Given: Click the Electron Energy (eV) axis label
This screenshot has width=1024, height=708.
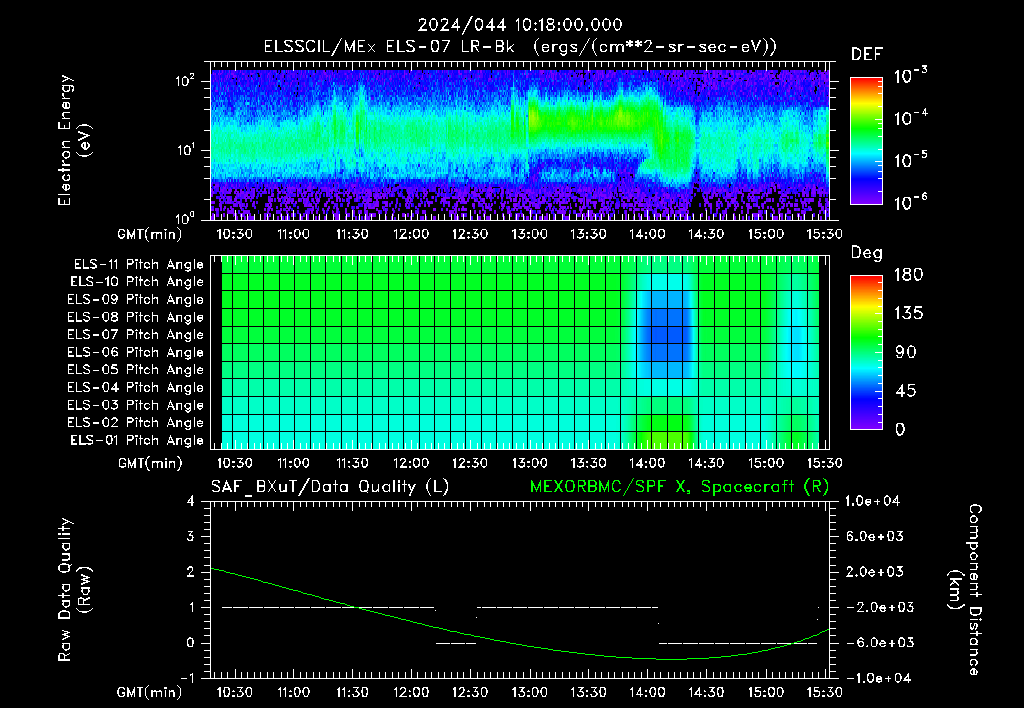Looking at the screenshot, I should pos(74,140).
